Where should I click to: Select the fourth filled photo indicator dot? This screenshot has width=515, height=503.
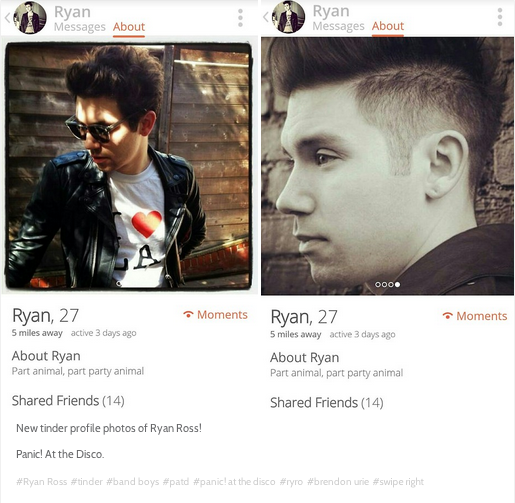click(x=397, y=285)
